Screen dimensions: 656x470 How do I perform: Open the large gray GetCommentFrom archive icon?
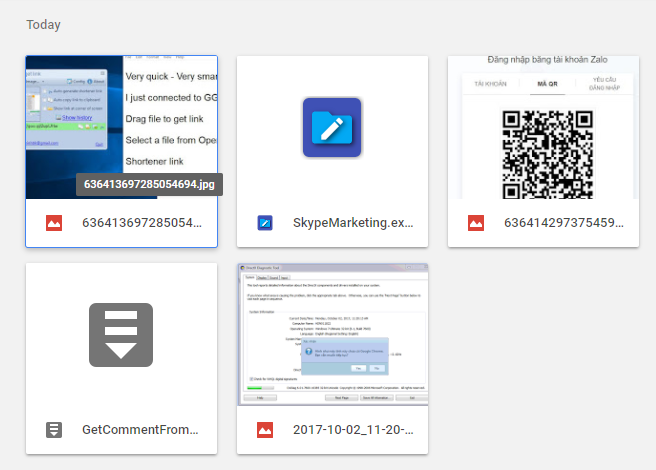coord(121,335)
